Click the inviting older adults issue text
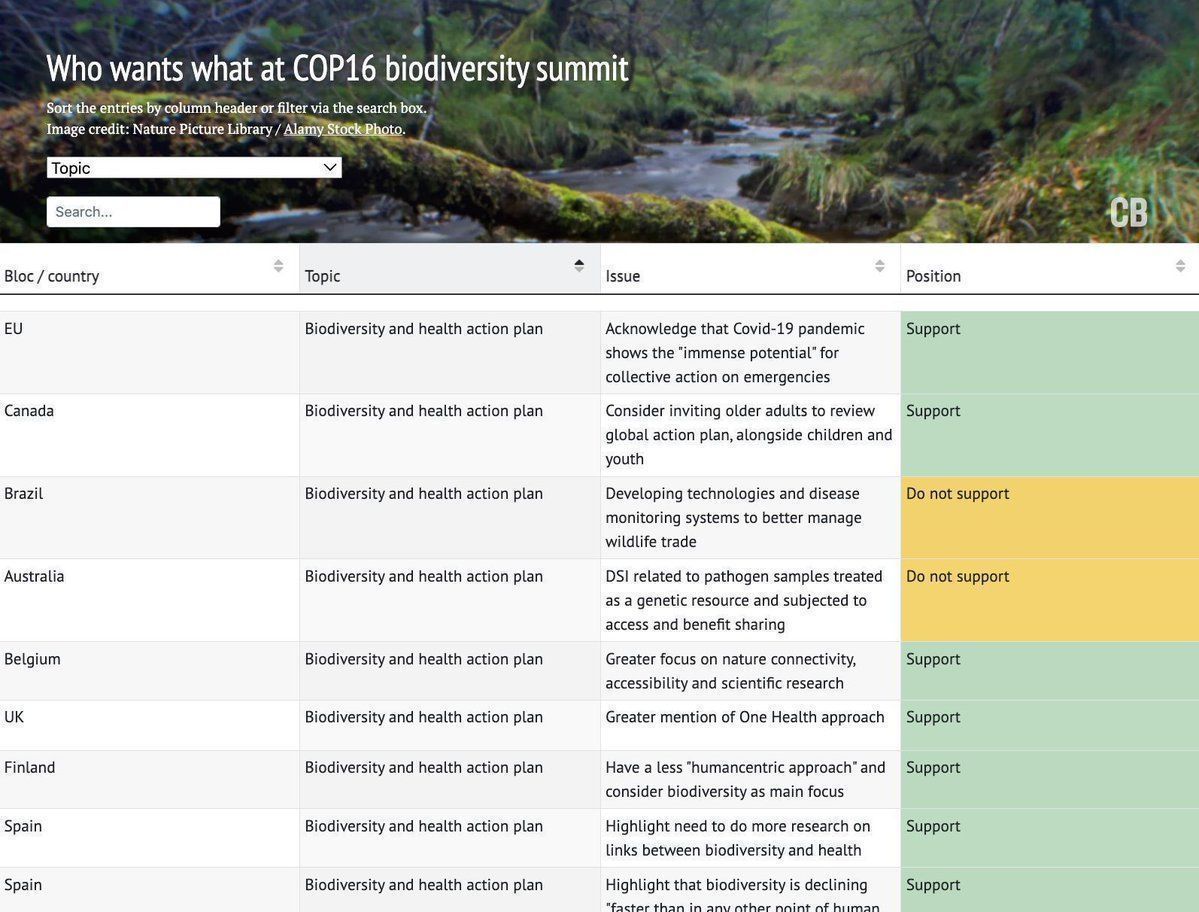 [x=749, y=435]
